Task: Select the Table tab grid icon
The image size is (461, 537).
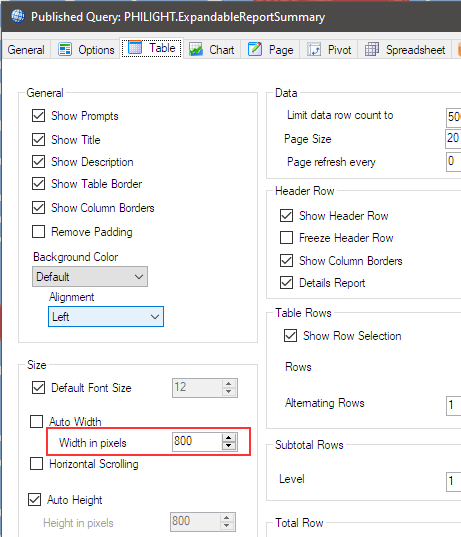Action: [x=135, y=48]
